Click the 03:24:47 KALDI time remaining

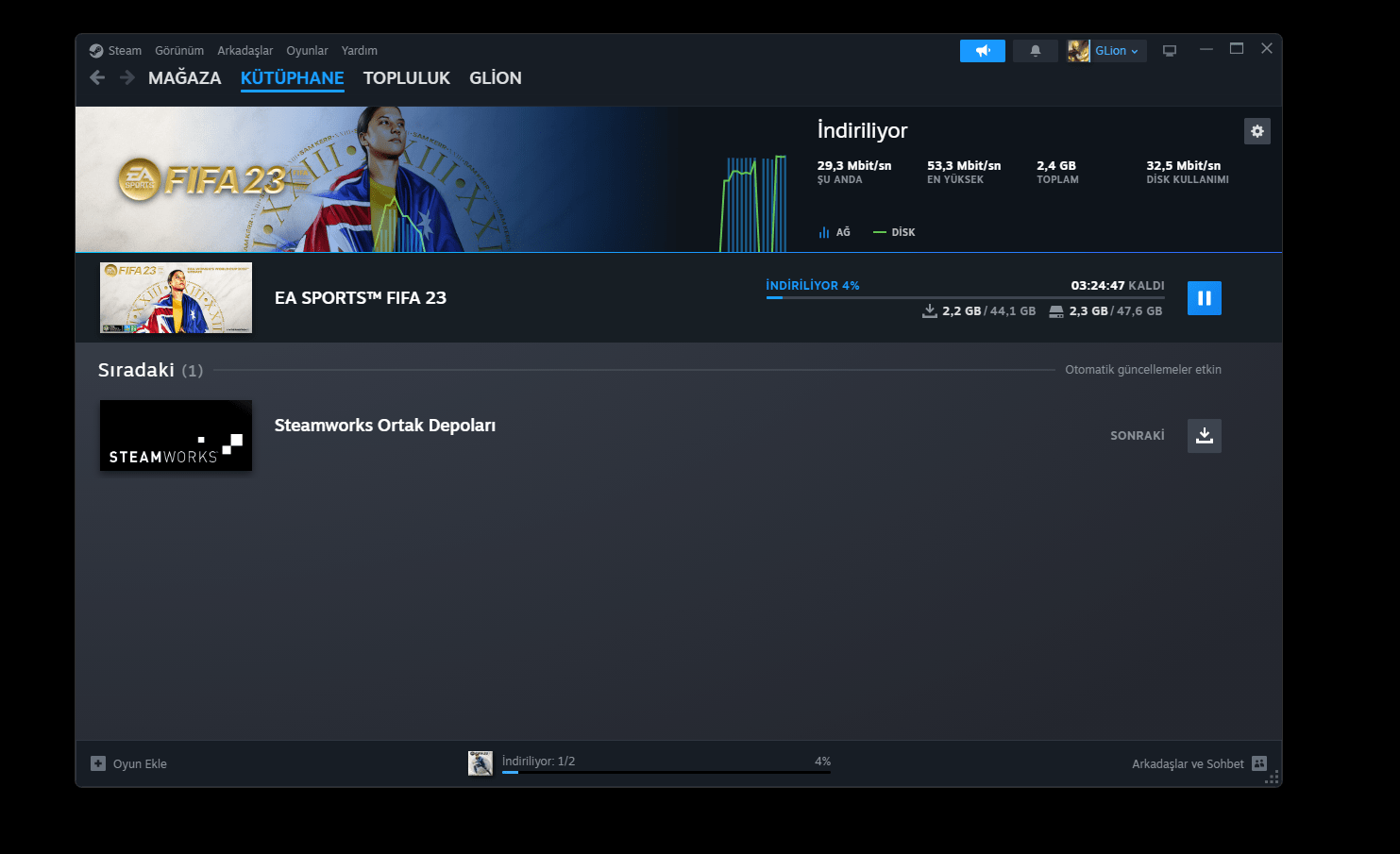pos(1118,285)
